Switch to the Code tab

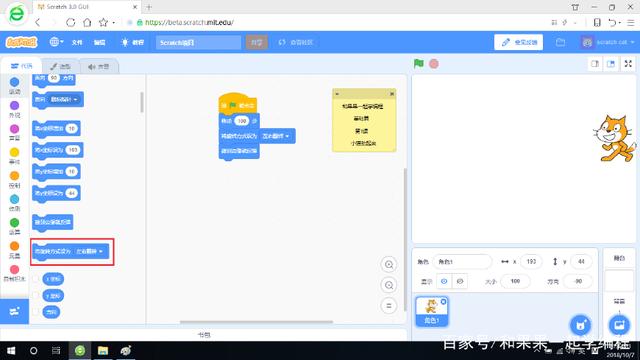(22, 66)
